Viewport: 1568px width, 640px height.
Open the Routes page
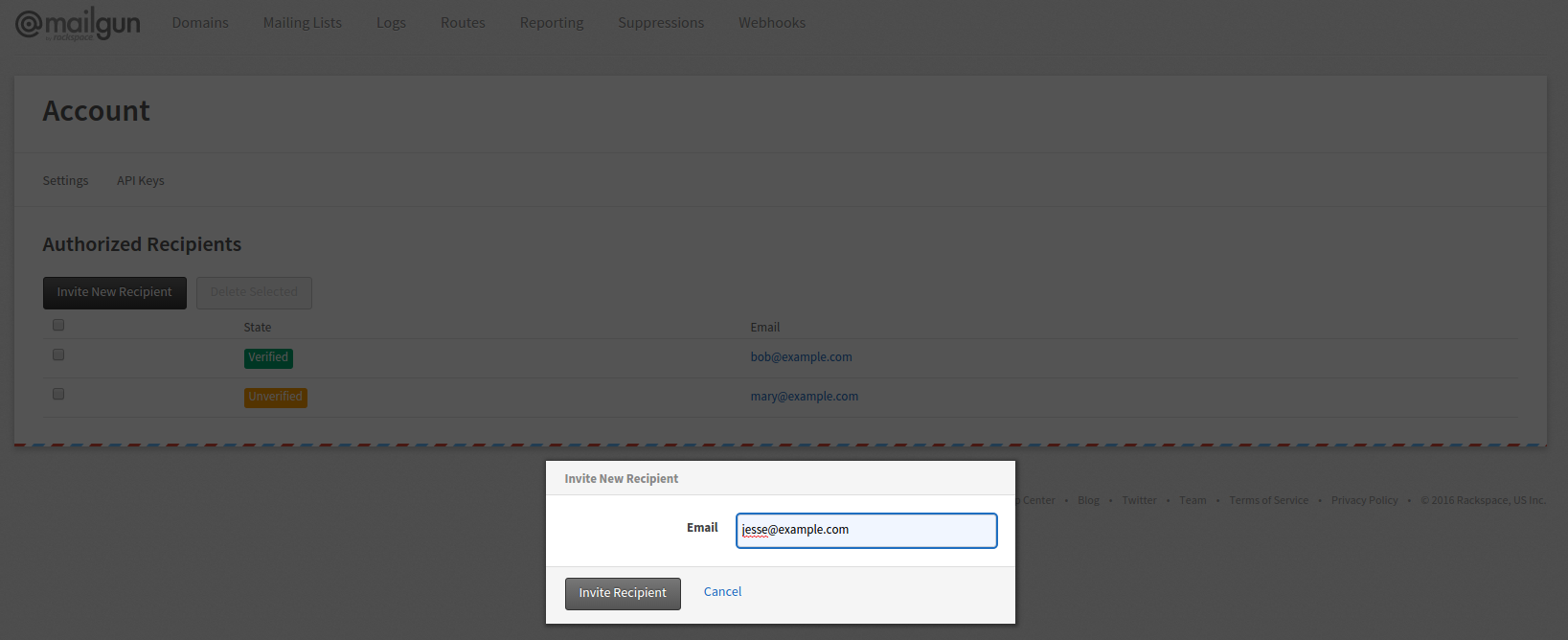pos(463,22)
